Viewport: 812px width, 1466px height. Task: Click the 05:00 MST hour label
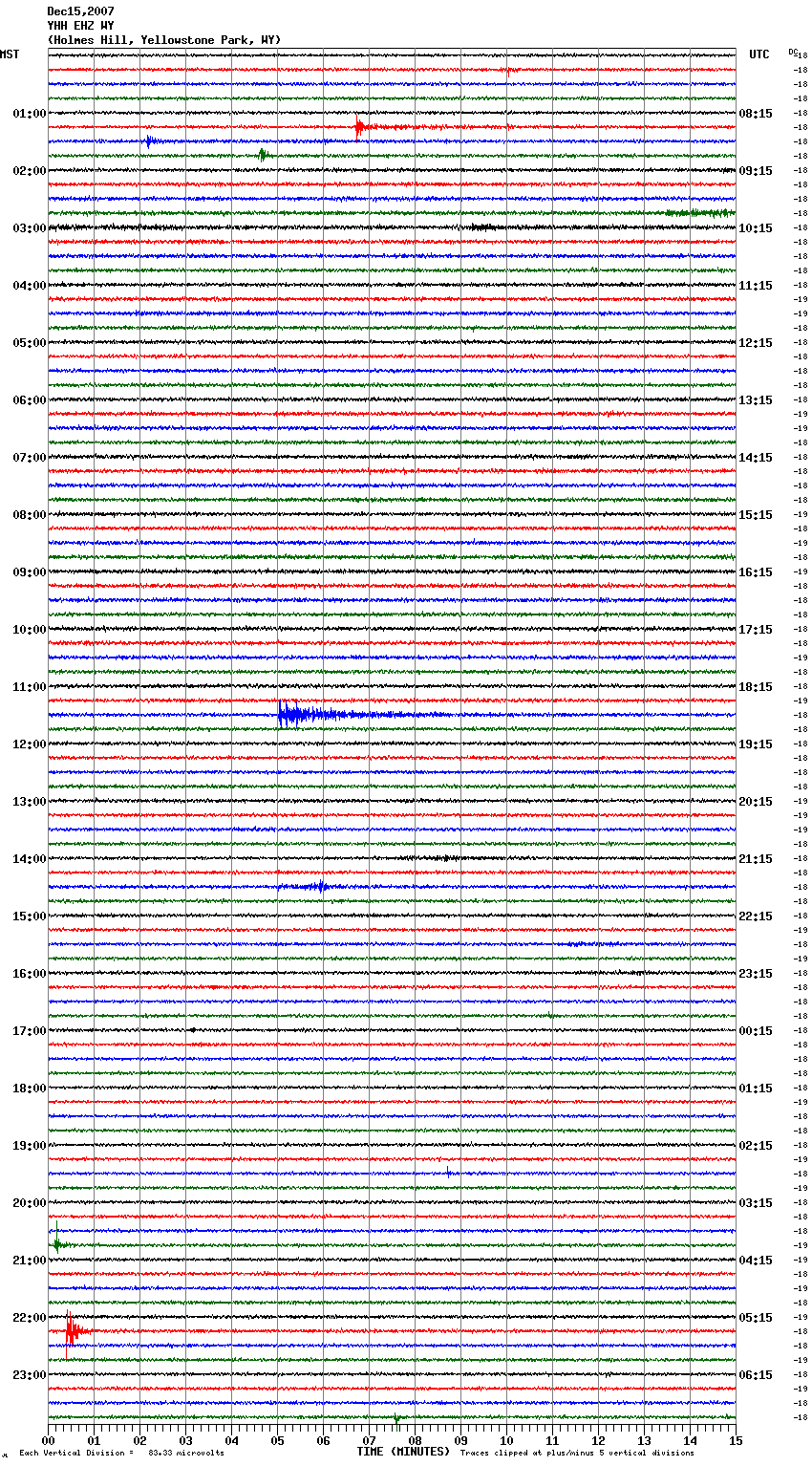tap(30, 343)
